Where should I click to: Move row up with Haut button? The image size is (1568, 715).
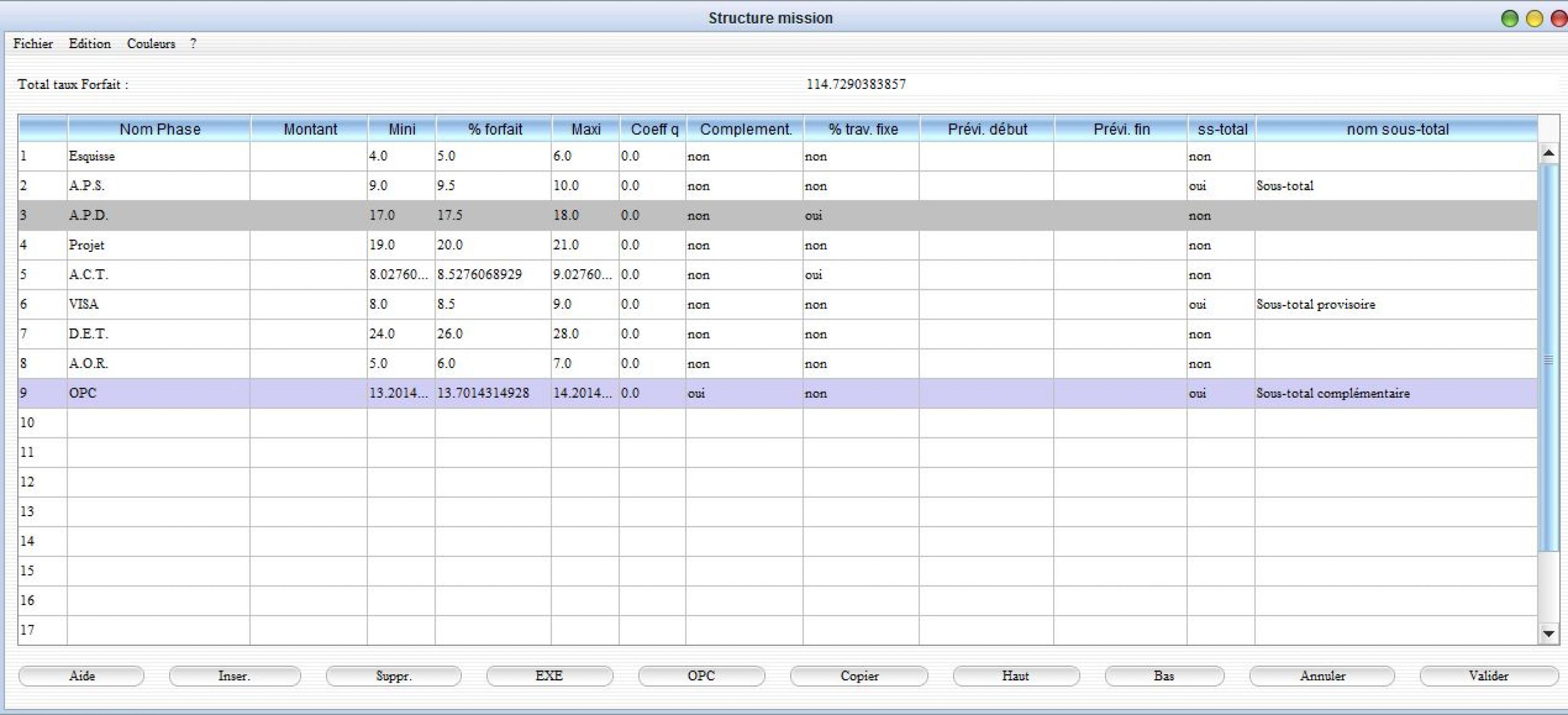pos(1016,675)
